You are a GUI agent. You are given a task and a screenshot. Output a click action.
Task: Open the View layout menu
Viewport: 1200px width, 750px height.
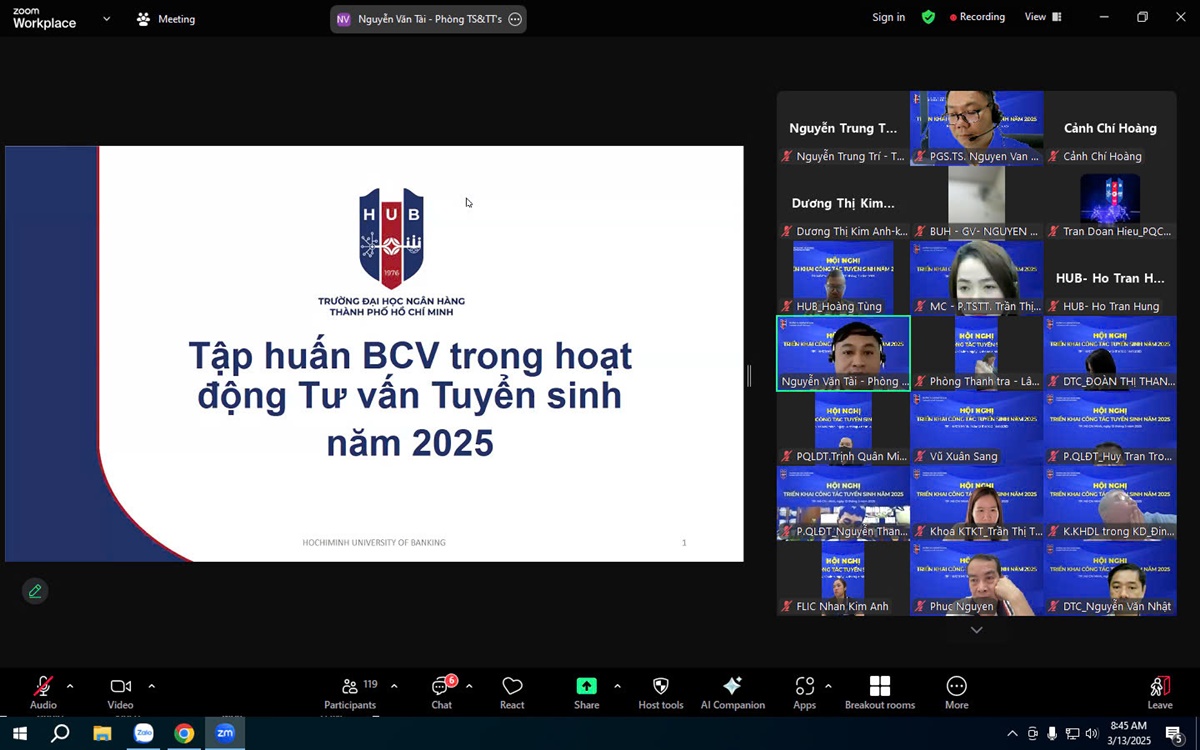point(1043,17)
